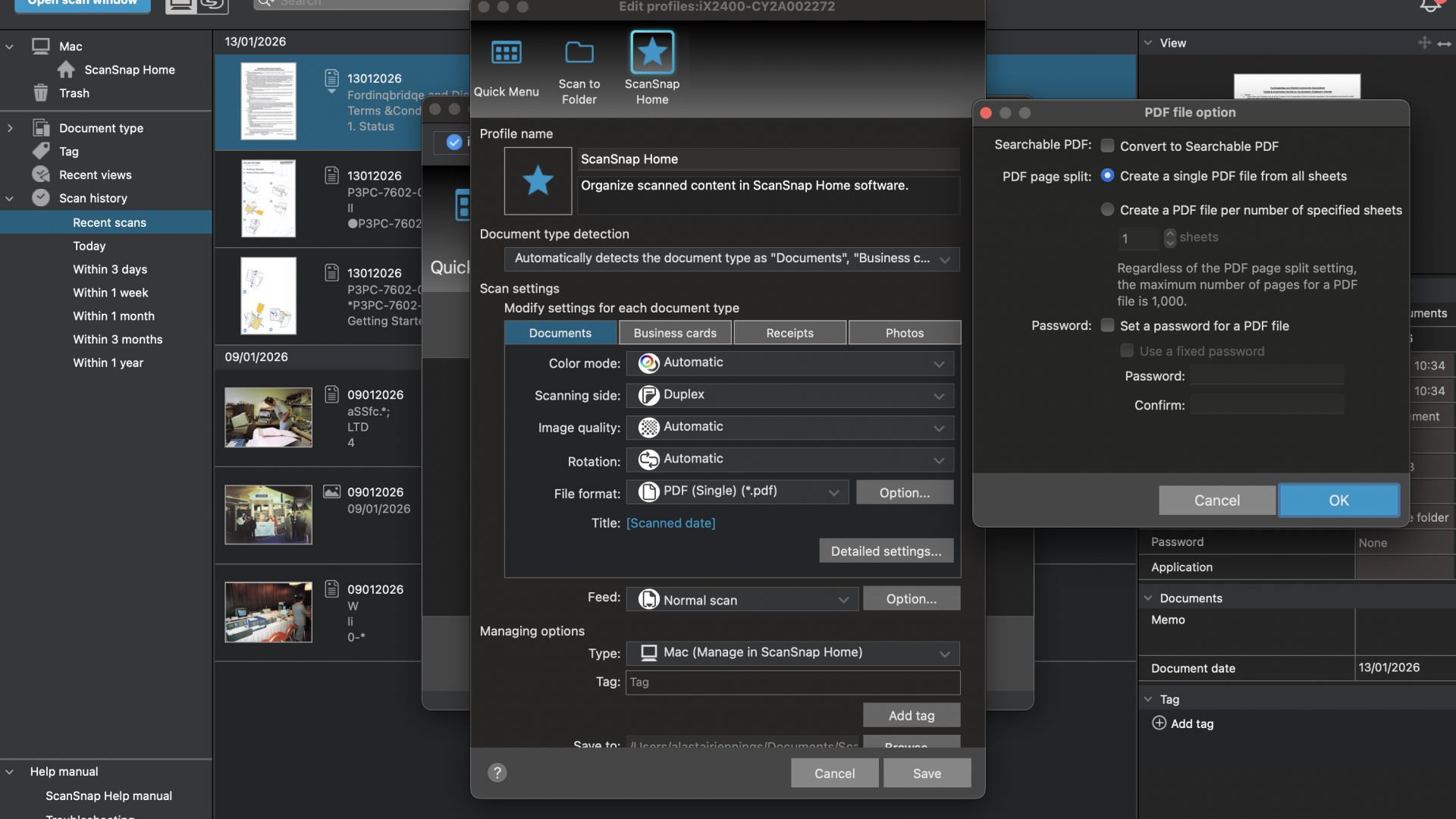Select PDF file per specified sheets option
This screenshot has width=1456, height=819.
tap(1107, 209)
